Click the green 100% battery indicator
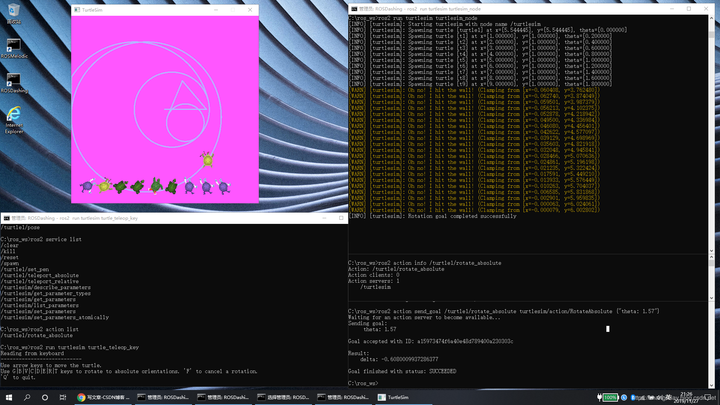This screenshot has height=405, width=720. click(x=610, y=397)
